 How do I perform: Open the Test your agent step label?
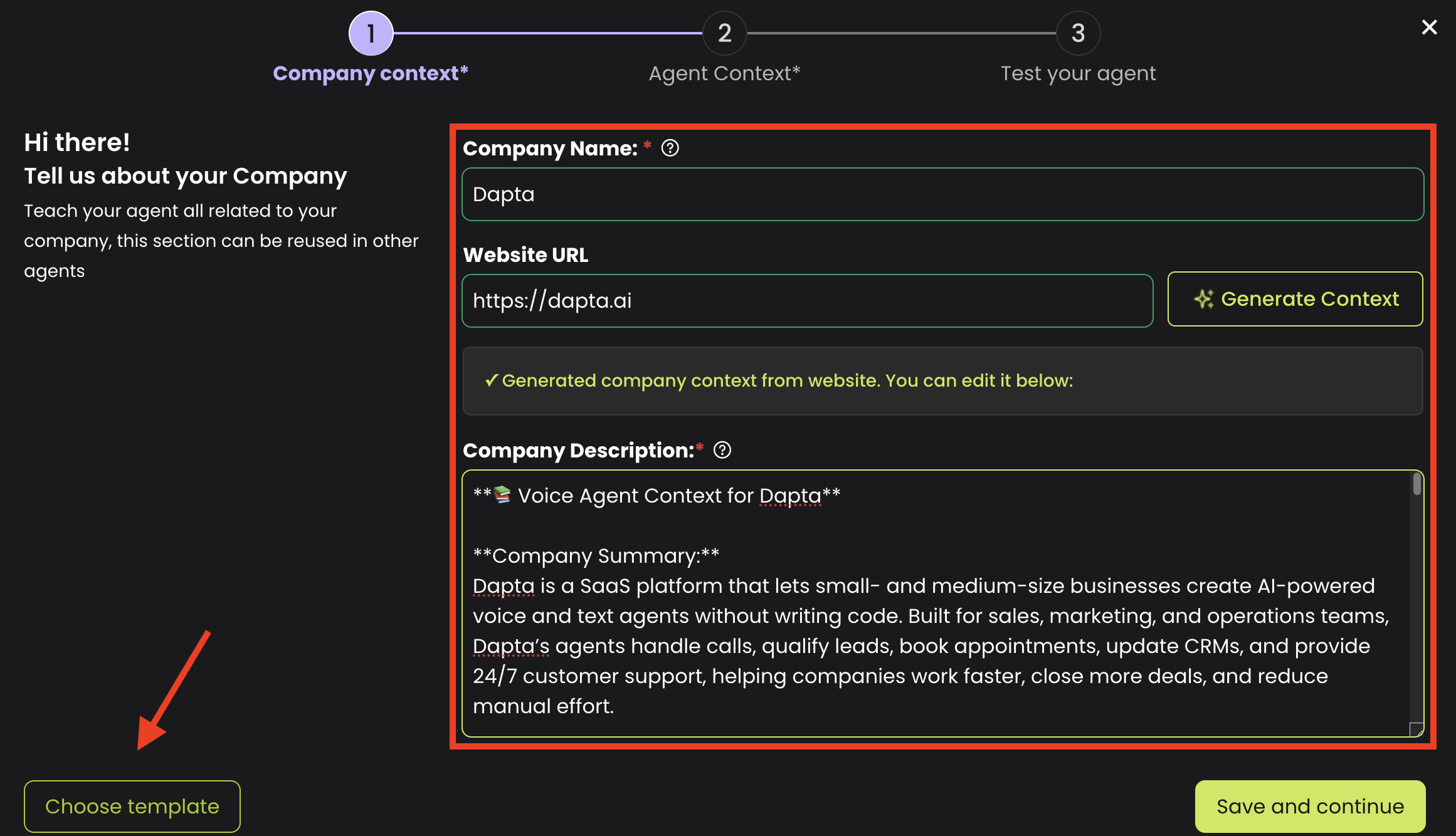[x=1078, y=73]
